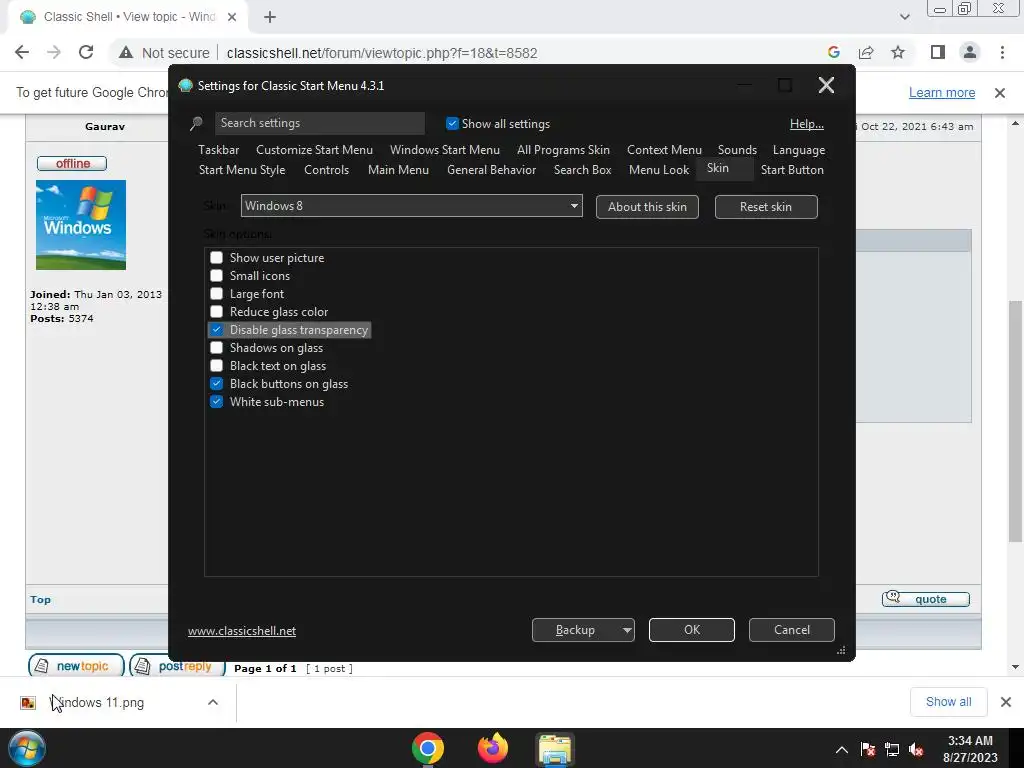Switch to the Taskbar tab

[219, 150]
